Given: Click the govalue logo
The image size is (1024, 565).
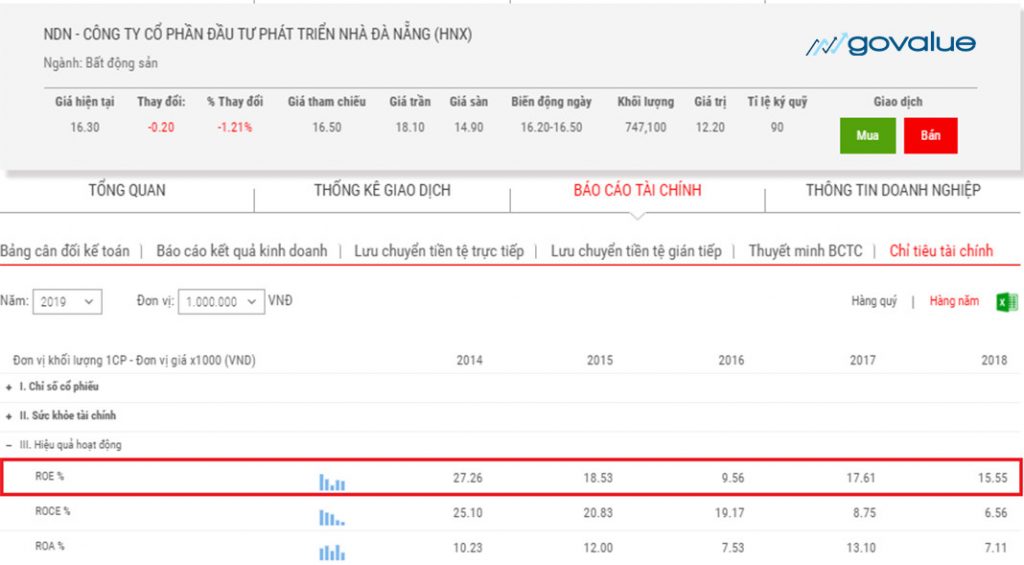Looking at the screenshot, I should 891,44.
